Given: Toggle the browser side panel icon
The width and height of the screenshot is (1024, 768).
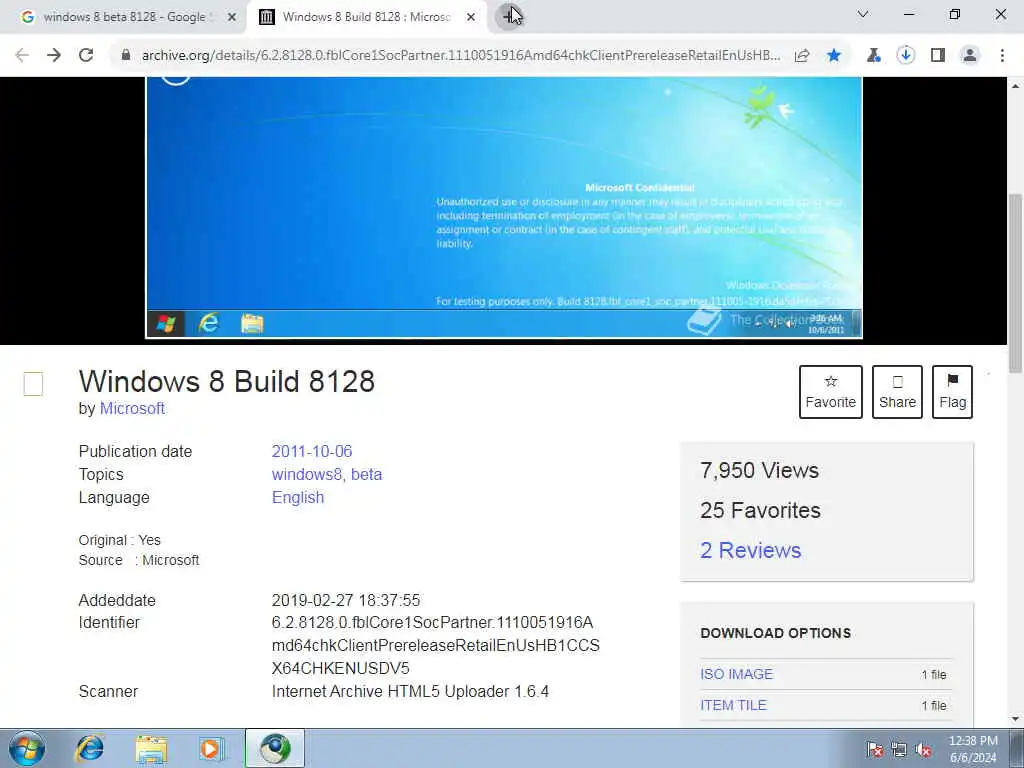Looking at the screenshot, I should coord(938,56).
